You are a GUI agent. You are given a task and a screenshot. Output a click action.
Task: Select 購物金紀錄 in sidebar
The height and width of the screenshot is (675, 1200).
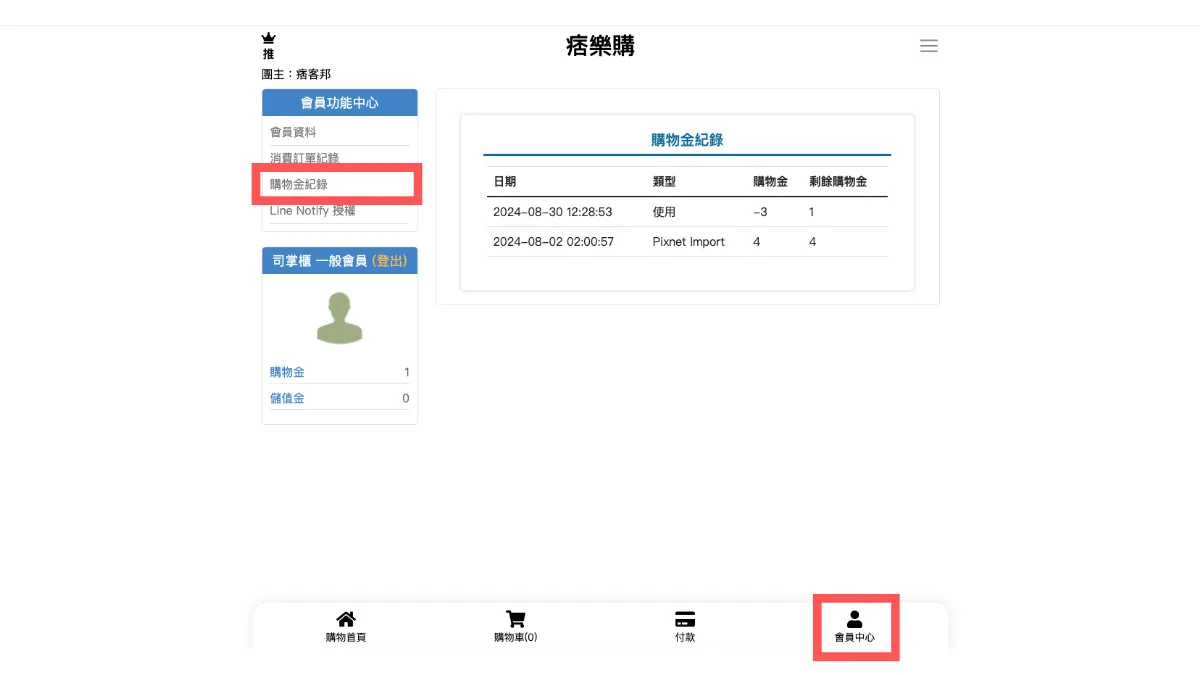tap(299, 184)
